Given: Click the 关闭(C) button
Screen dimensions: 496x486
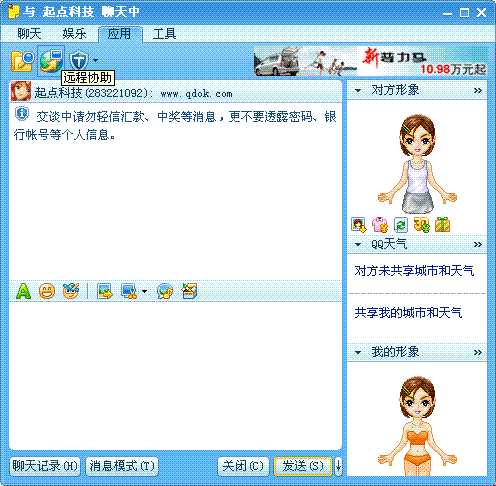Looking at the screenshot, I should pos(243,466).
